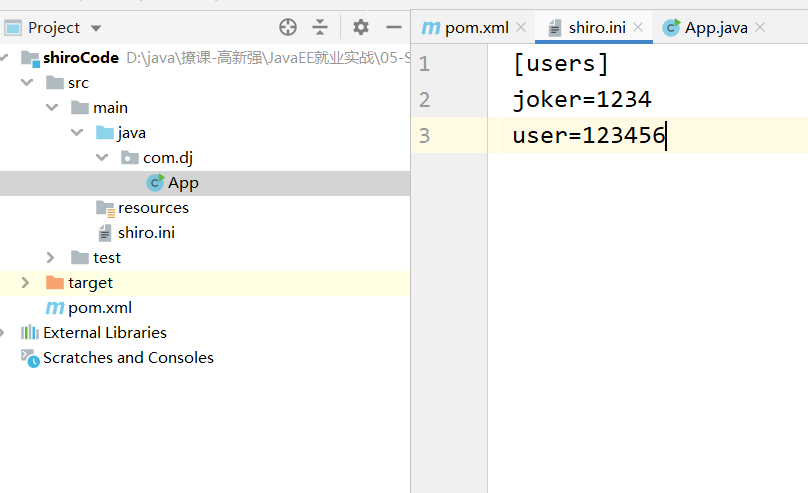Select the test folder
Image resolution: width=808 pixels, height=493 pixels.
coord(107,258)
